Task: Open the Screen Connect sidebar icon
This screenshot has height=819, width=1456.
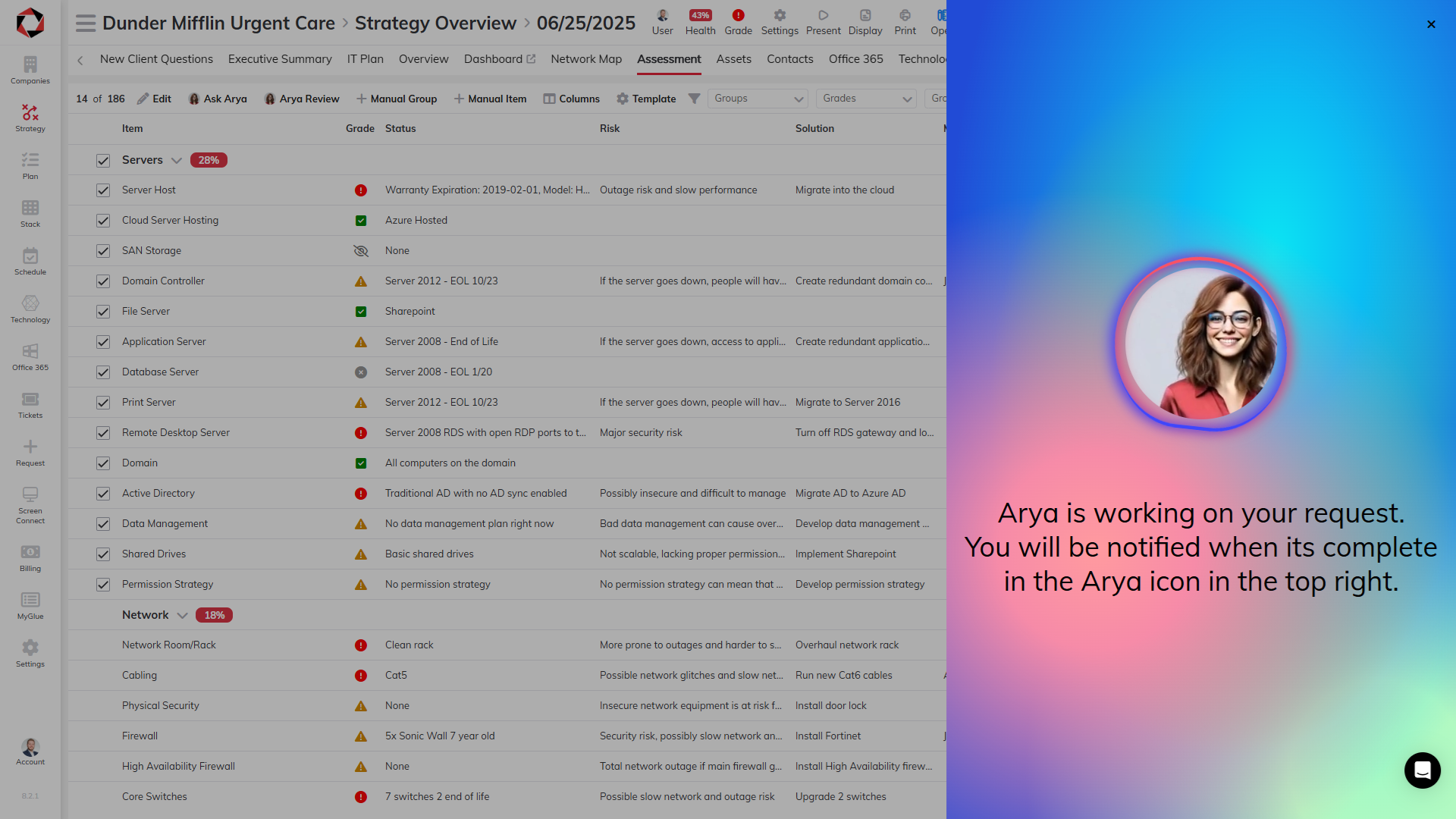Action: pos(30,504)
